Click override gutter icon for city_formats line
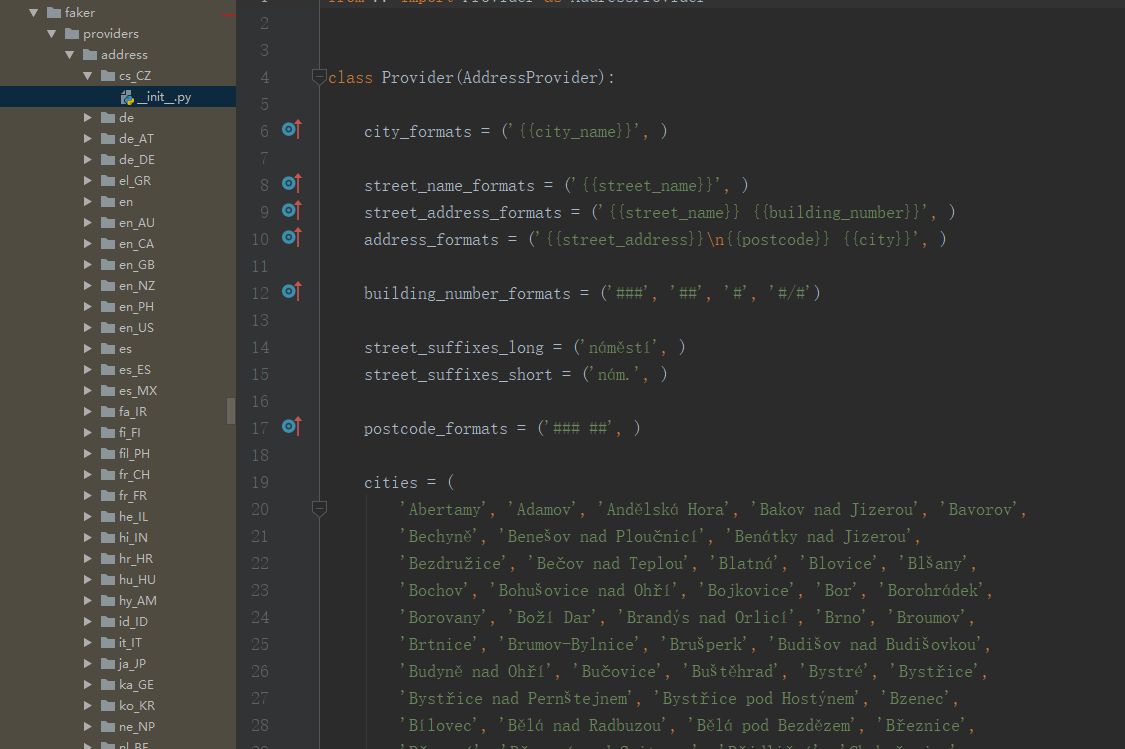This screenshot has height=749, width=1125. [292, 130]
